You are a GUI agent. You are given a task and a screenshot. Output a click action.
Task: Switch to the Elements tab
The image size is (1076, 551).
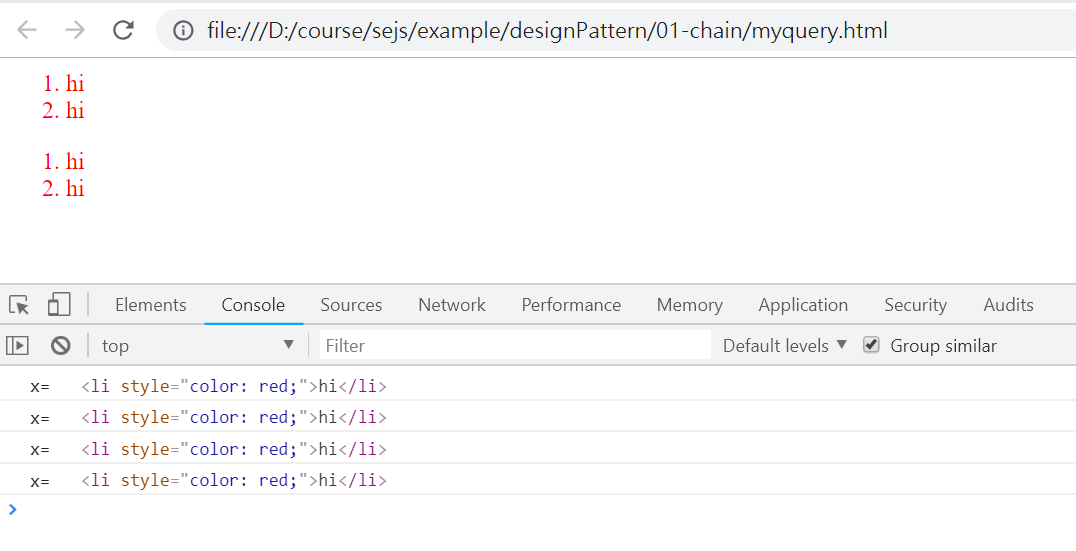point(150,305)
